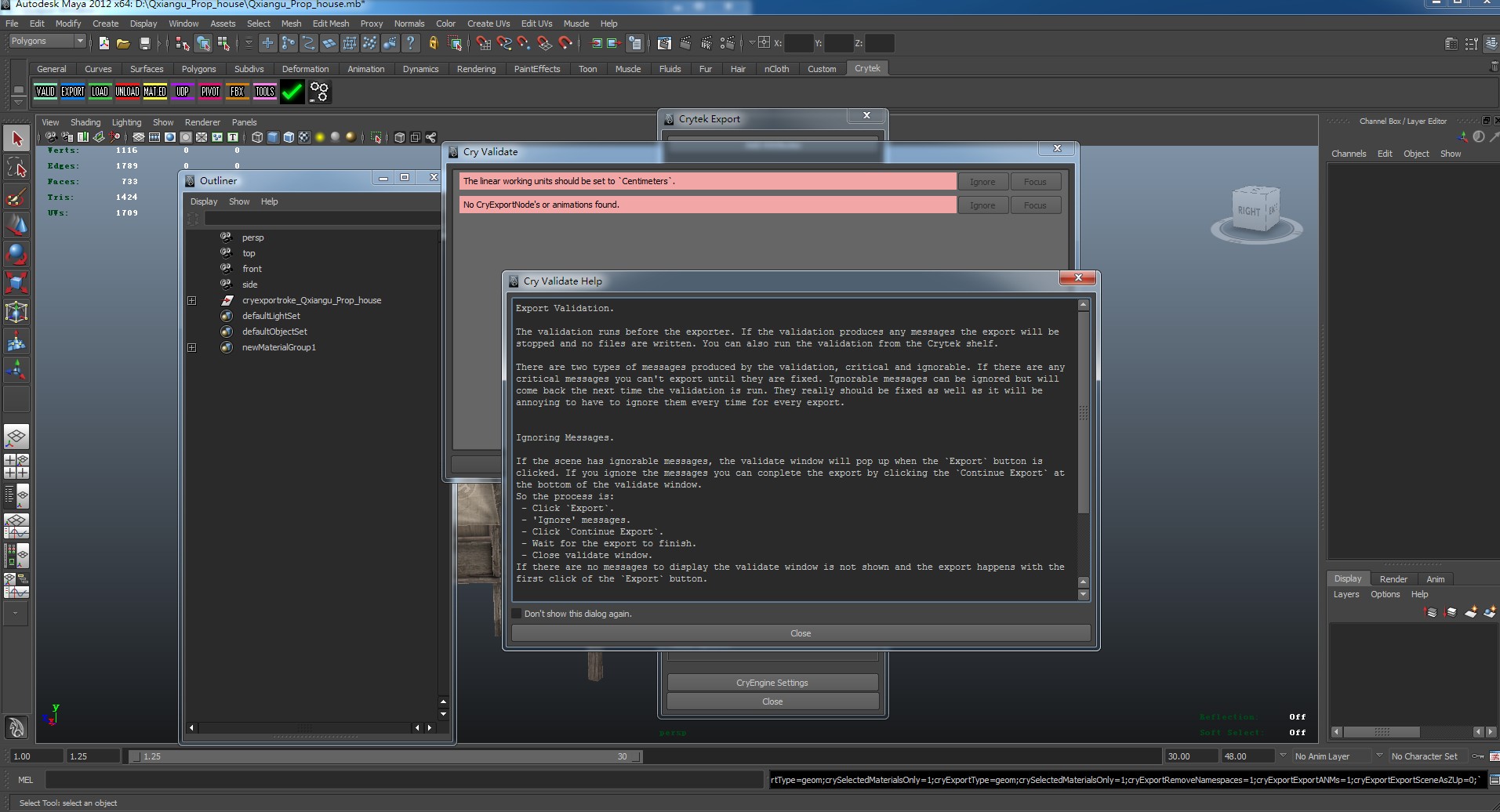Click the UDP shelf icon
The width and height of the screenshot is (1500, 812).
183,92
